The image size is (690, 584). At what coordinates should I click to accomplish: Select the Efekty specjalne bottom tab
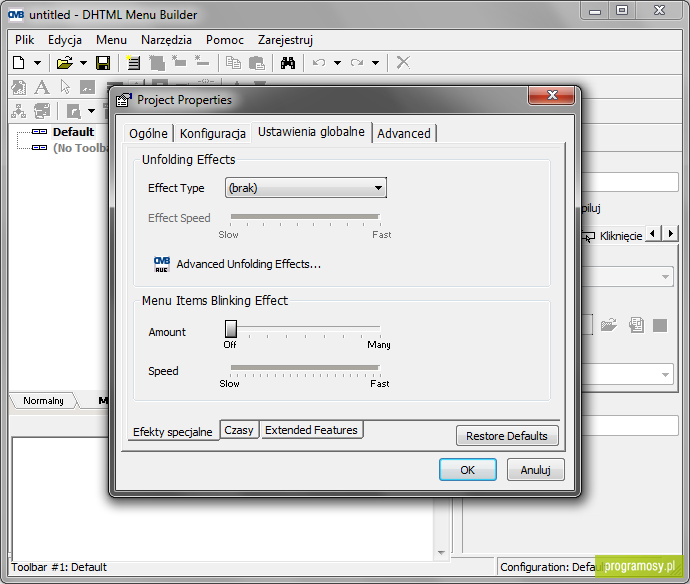172,432
